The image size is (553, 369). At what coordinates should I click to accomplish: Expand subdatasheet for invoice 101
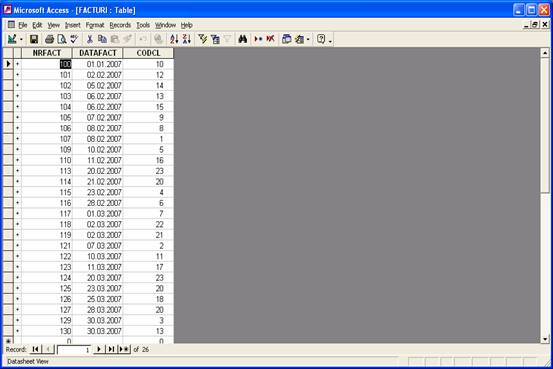17,75
